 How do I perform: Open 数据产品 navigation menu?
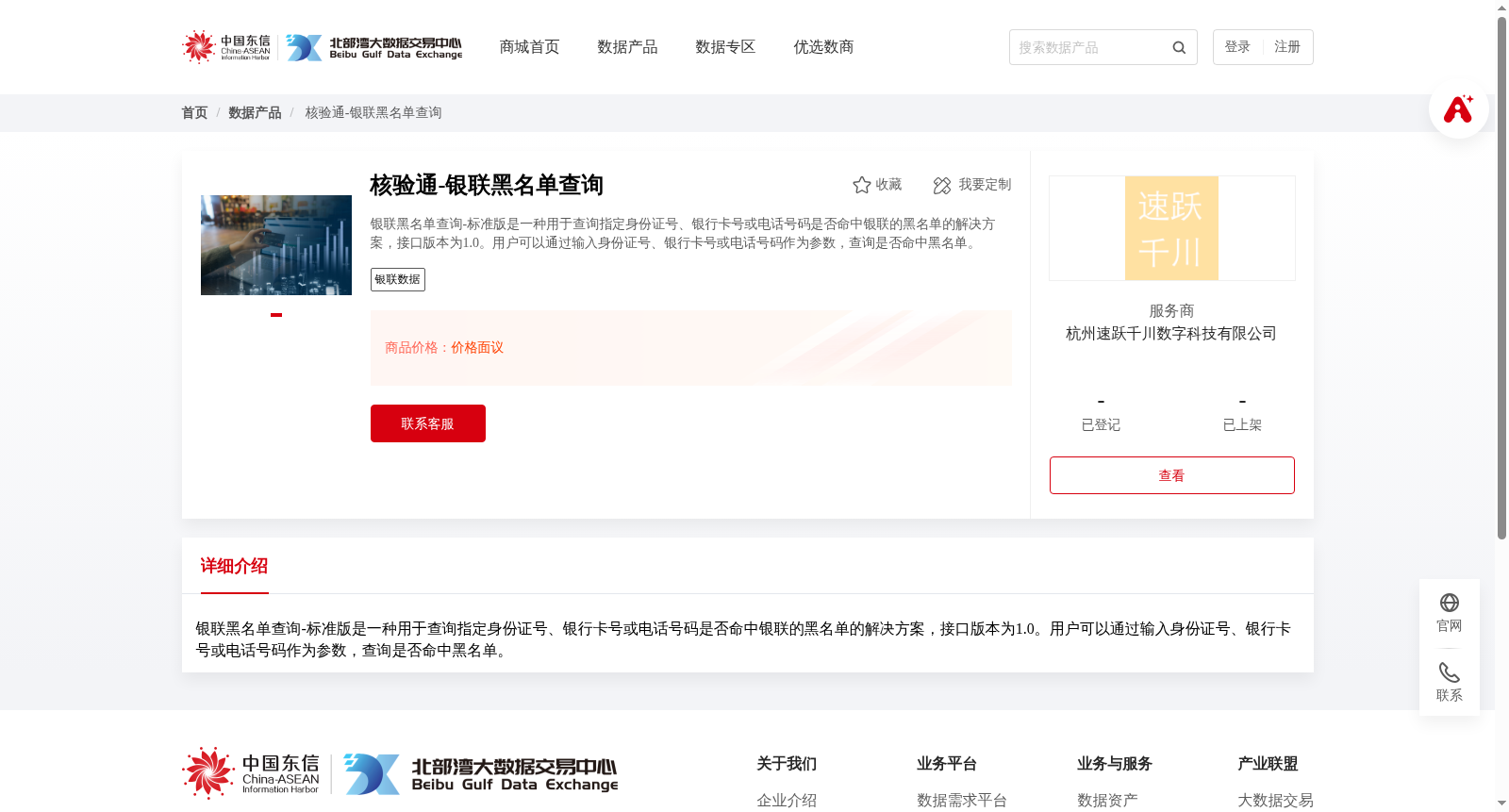point(627,47)
